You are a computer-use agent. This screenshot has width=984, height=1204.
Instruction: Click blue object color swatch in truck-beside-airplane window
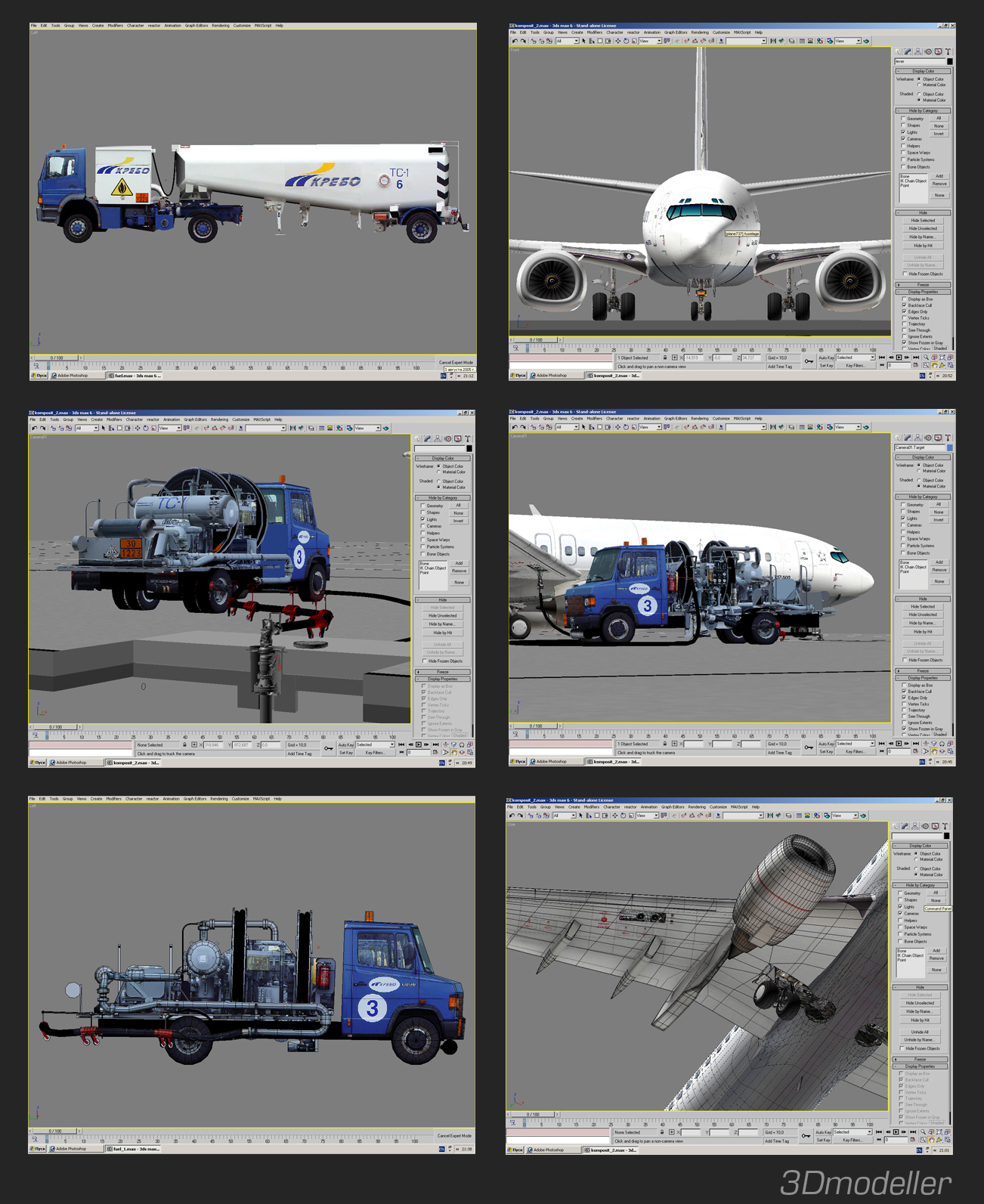(949, 448)
